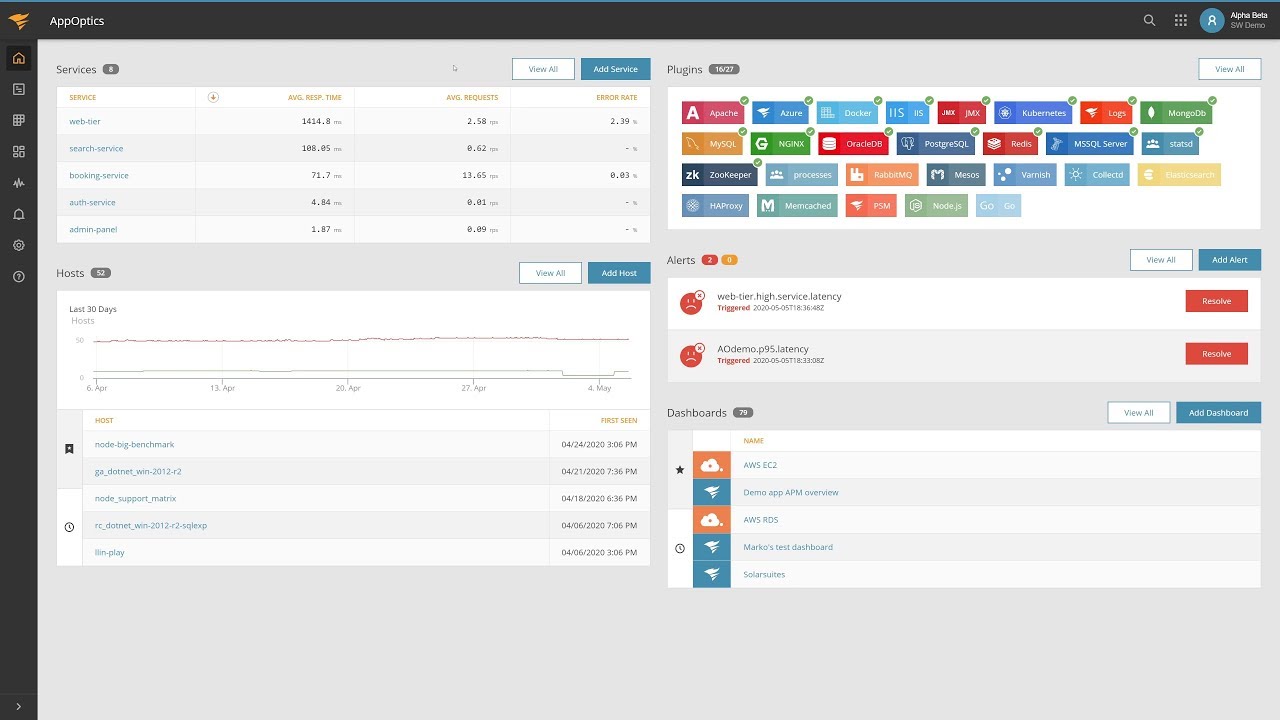Select the Apache plugin tile

click(x=714, y=113)
